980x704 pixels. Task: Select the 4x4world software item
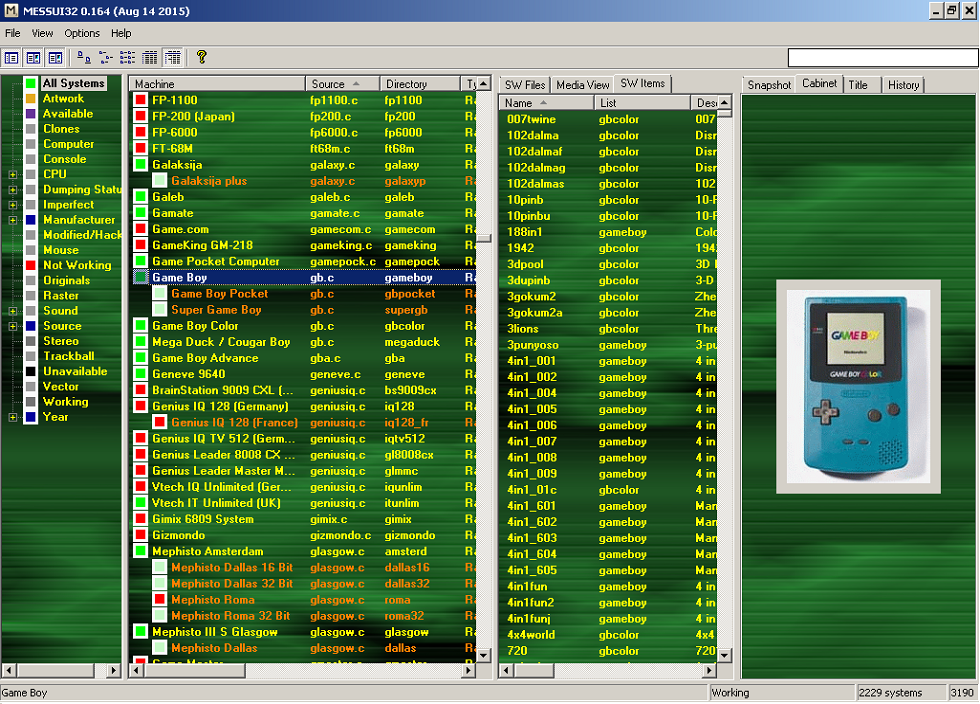pos(531,635)
